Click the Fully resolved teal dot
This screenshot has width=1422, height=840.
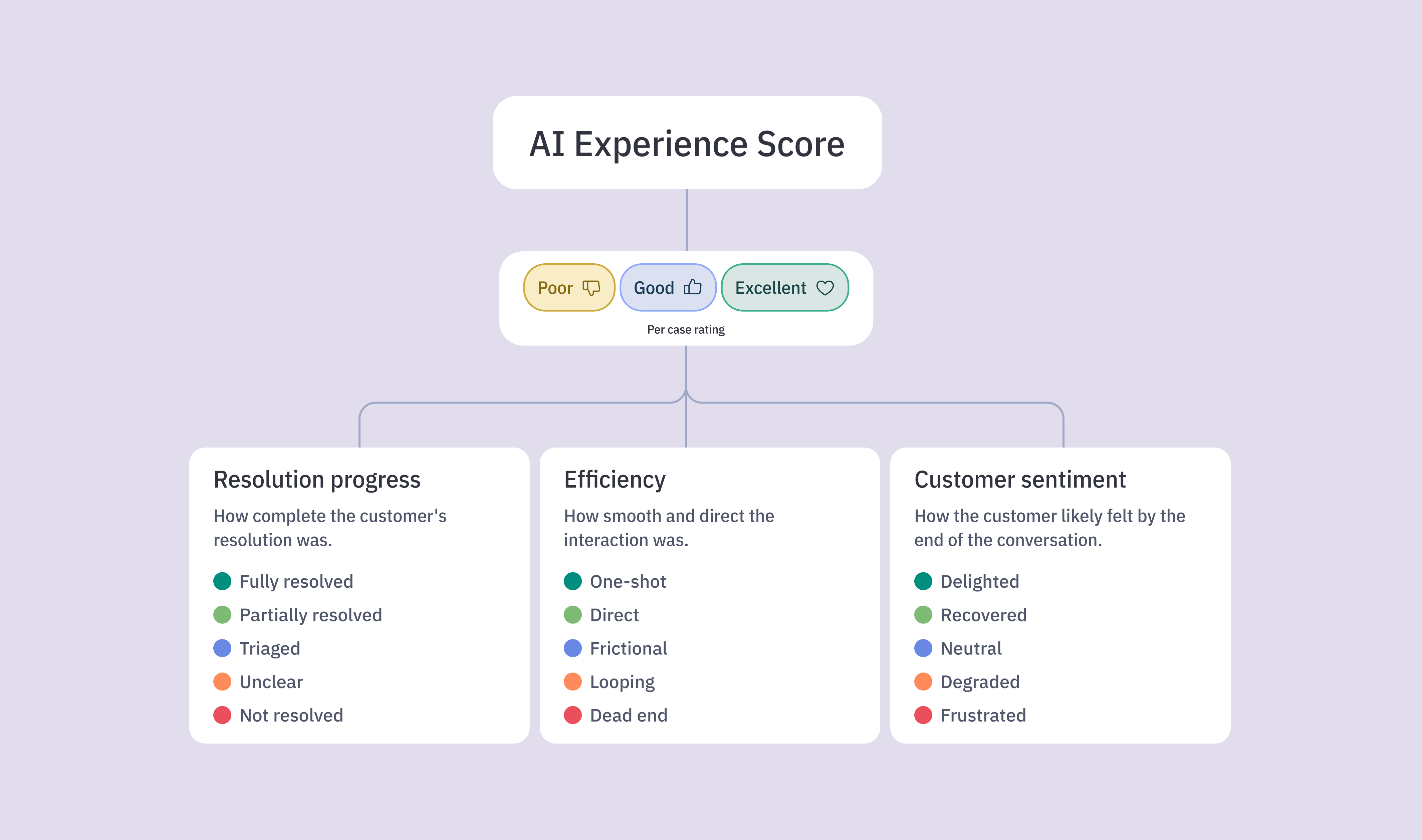[222, 581]
